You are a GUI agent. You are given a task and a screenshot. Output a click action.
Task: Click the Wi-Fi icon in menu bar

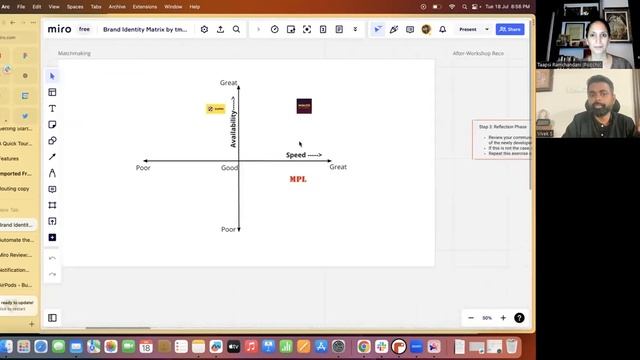point(452,7)
